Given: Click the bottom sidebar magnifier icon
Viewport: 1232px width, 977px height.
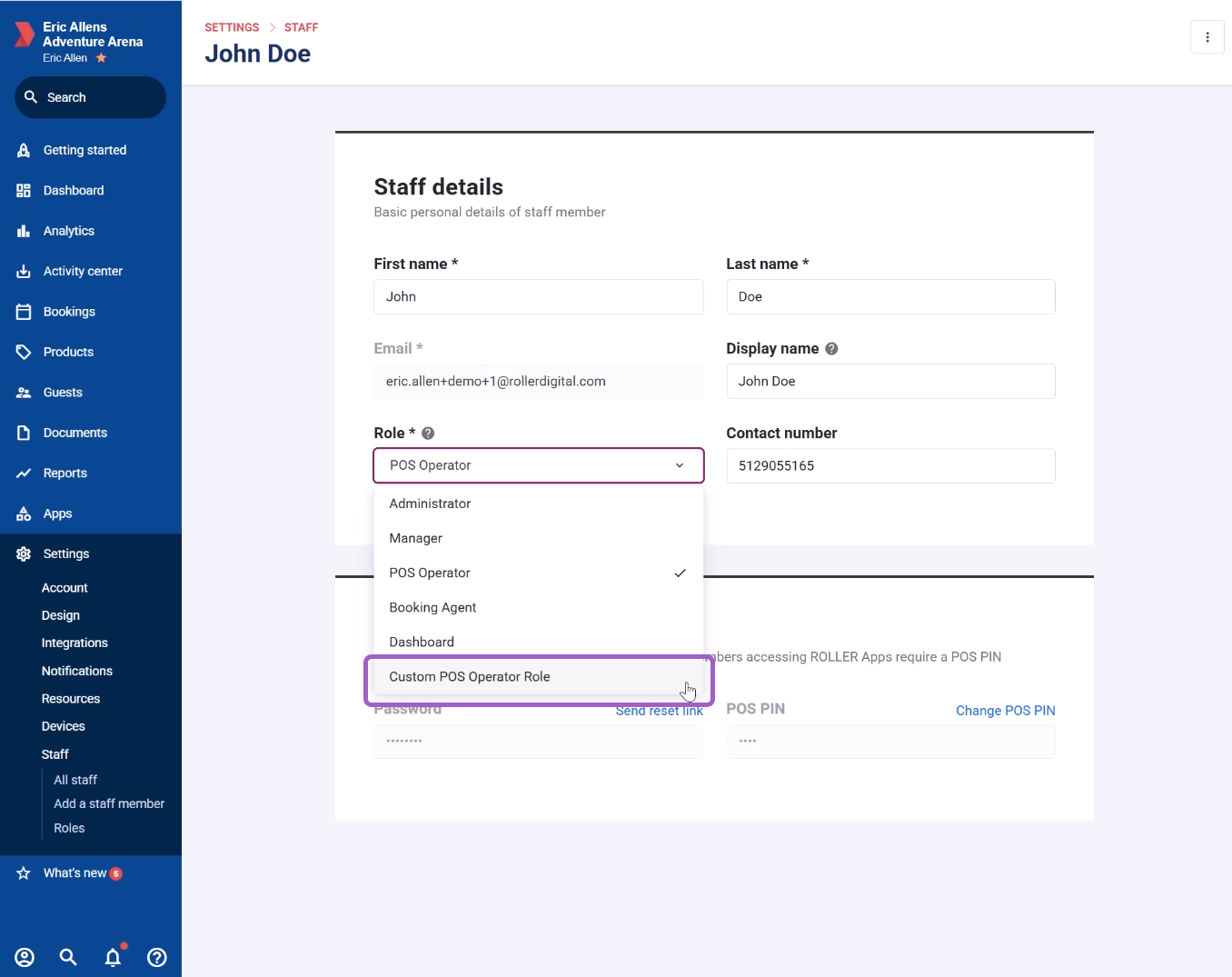Looking at the screenshot, I should (68, 957).
